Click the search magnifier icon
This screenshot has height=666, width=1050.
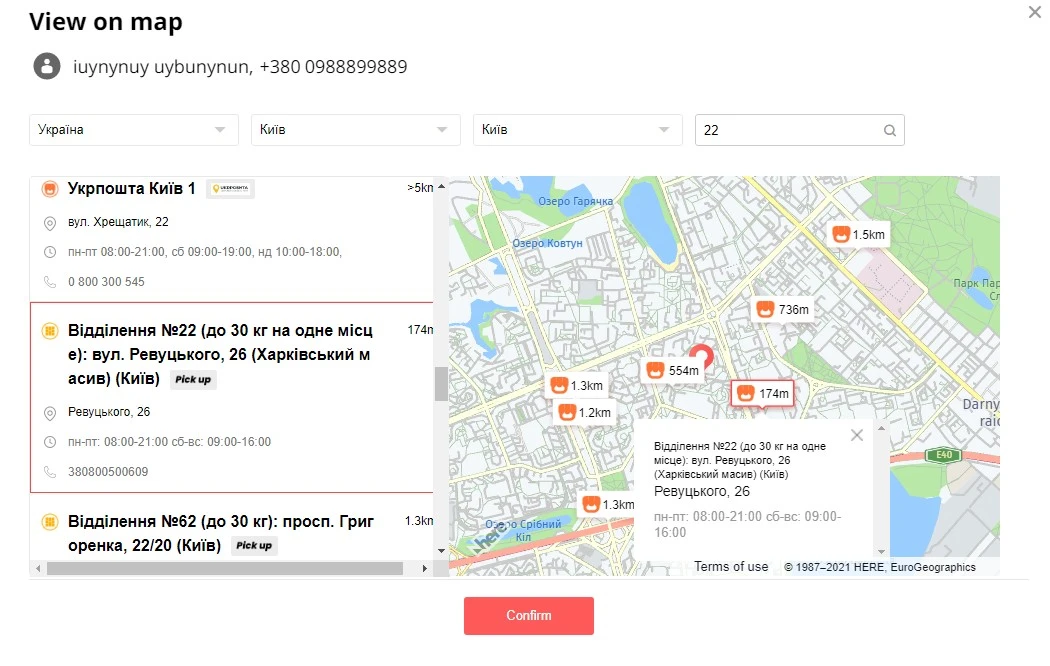tap(889, 131)
